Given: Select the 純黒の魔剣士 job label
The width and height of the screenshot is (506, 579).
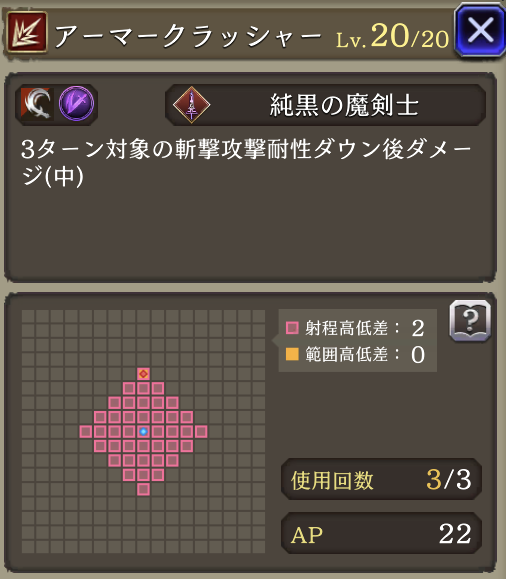Looking at the screenshot, I should coord(344,105).
